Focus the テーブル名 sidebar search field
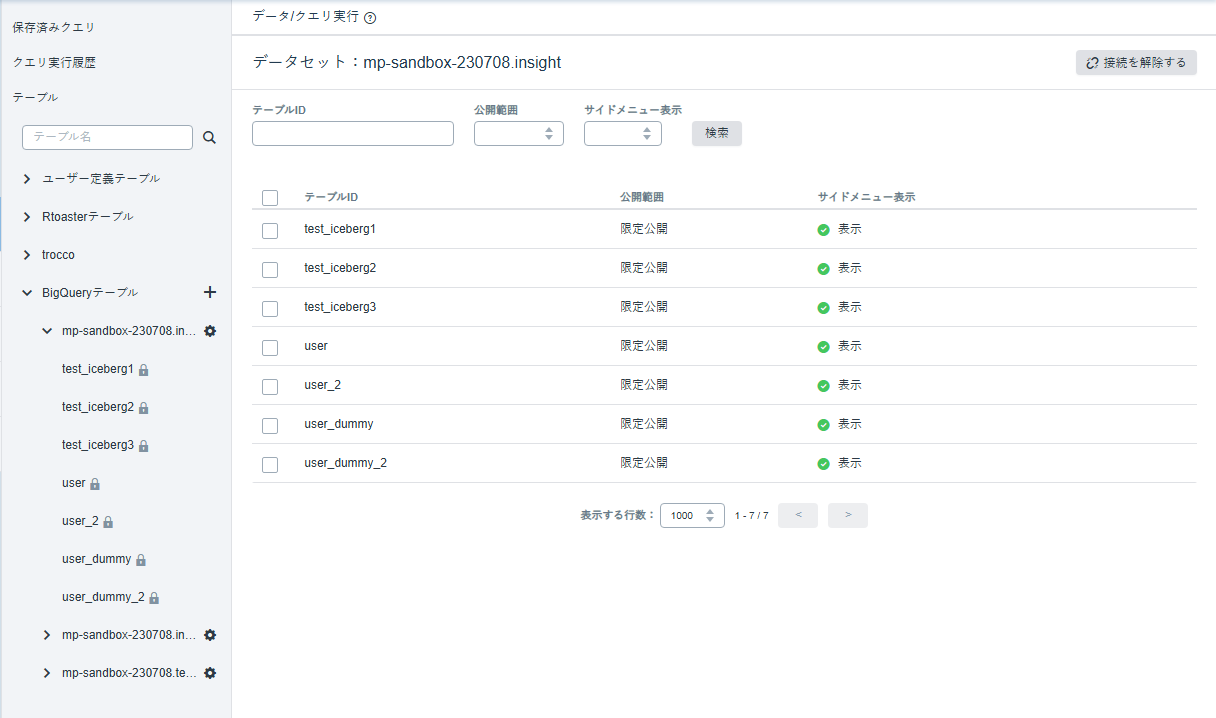 click(107, 138)
